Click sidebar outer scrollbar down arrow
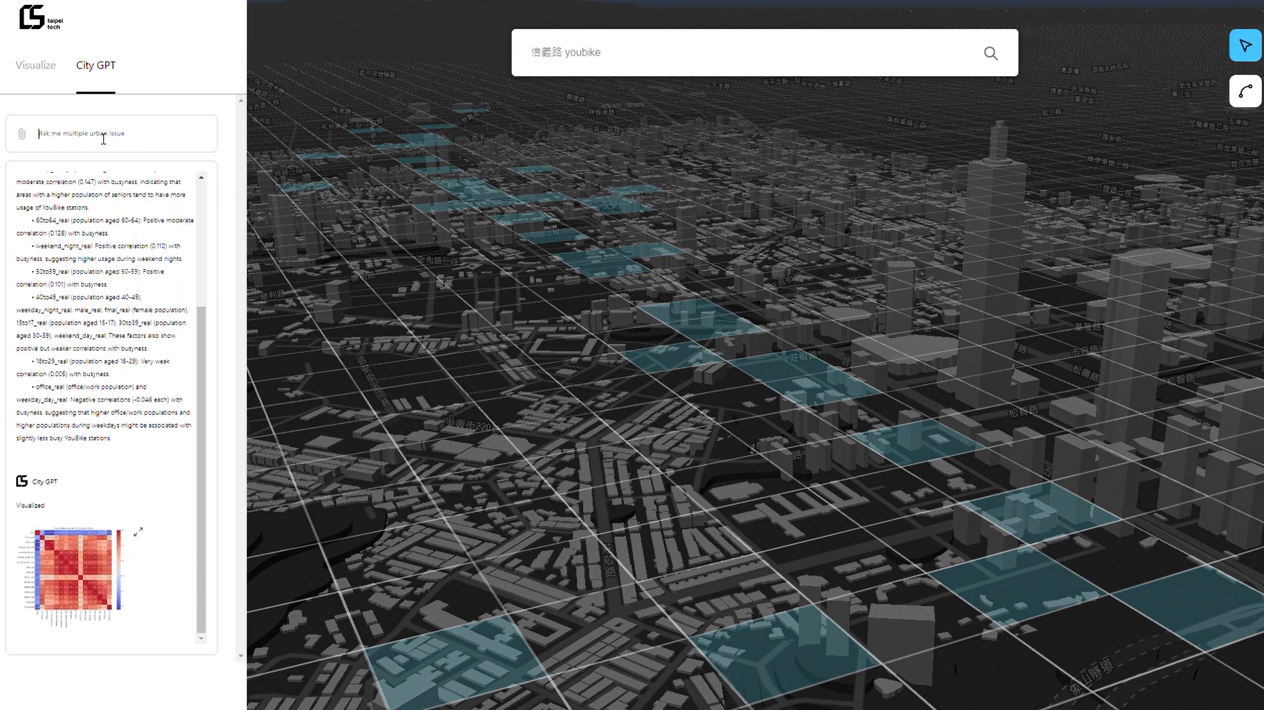The width and height of the screenshot is (1264, 710). click(x=240, y=656)
